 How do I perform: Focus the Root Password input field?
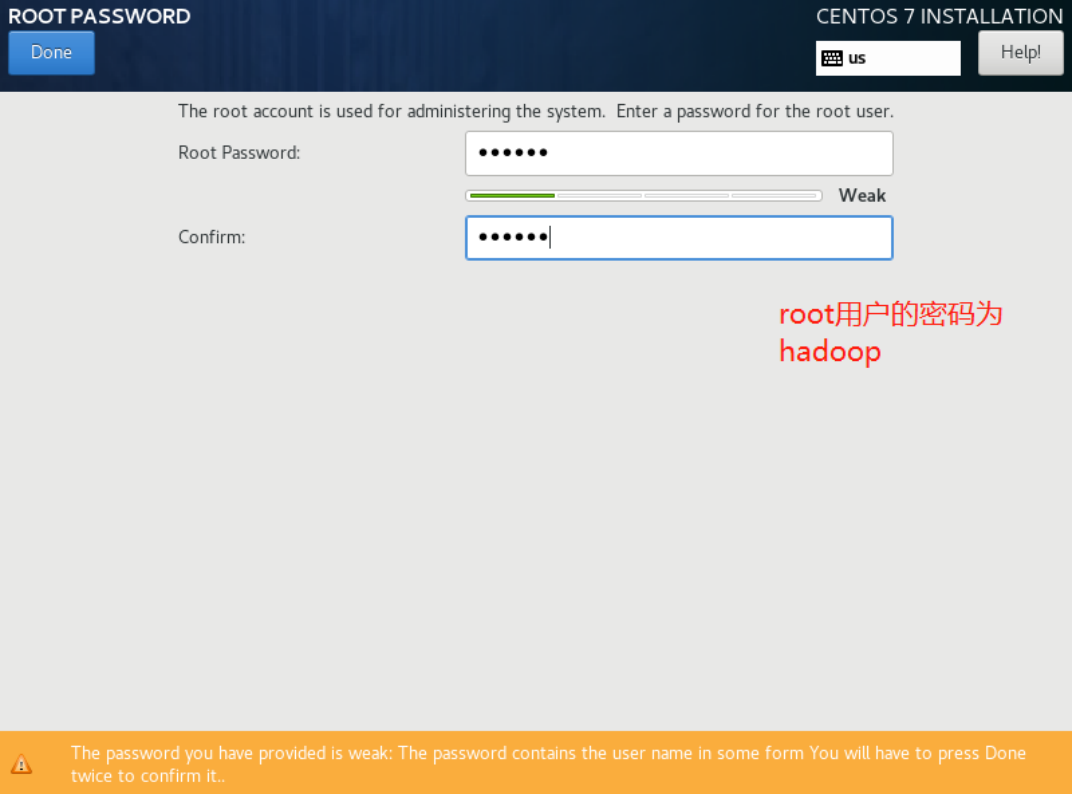[x=679, y=153]
